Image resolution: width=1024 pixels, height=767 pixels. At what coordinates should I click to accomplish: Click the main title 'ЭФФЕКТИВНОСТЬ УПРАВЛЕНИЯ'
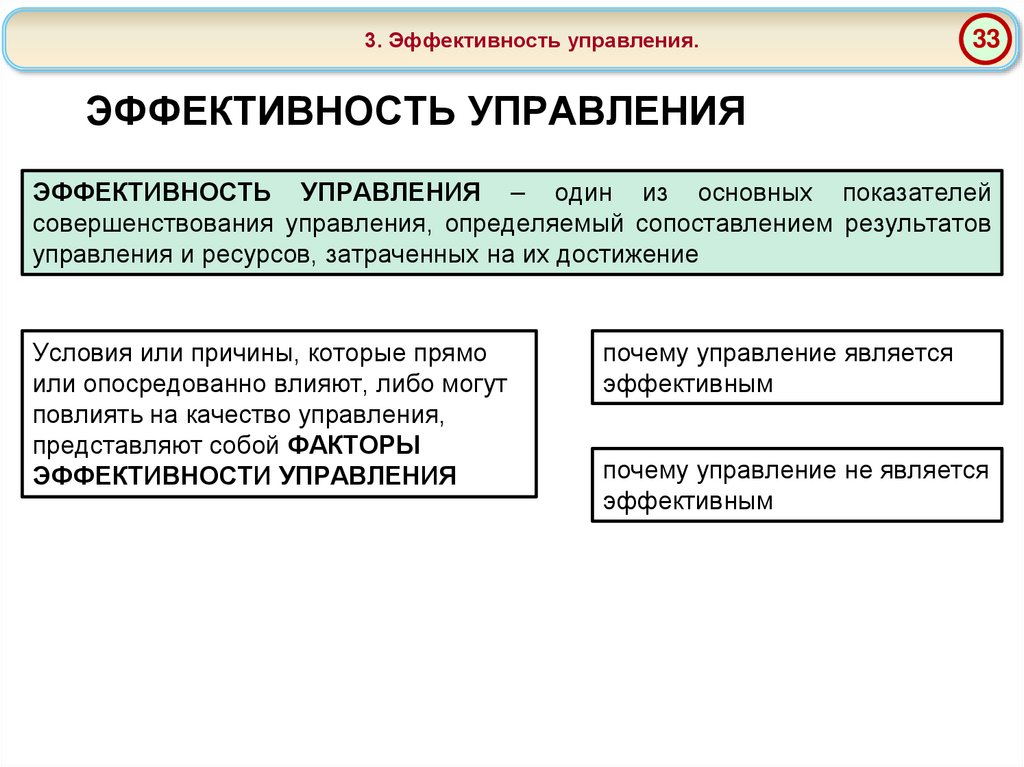pyautogui.click(x=415, y=111)
